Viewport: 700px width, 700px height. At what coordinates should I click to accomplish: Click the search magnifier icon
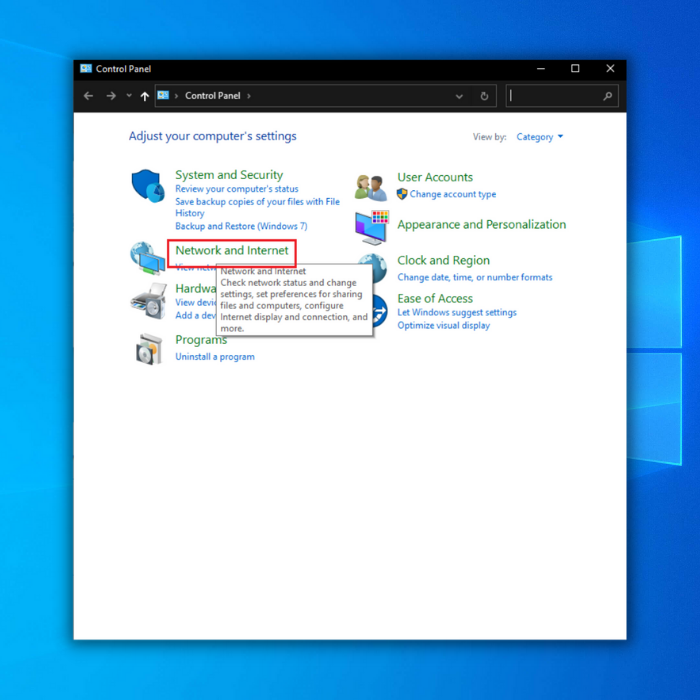pyautogui.click(x=607, y=96)
